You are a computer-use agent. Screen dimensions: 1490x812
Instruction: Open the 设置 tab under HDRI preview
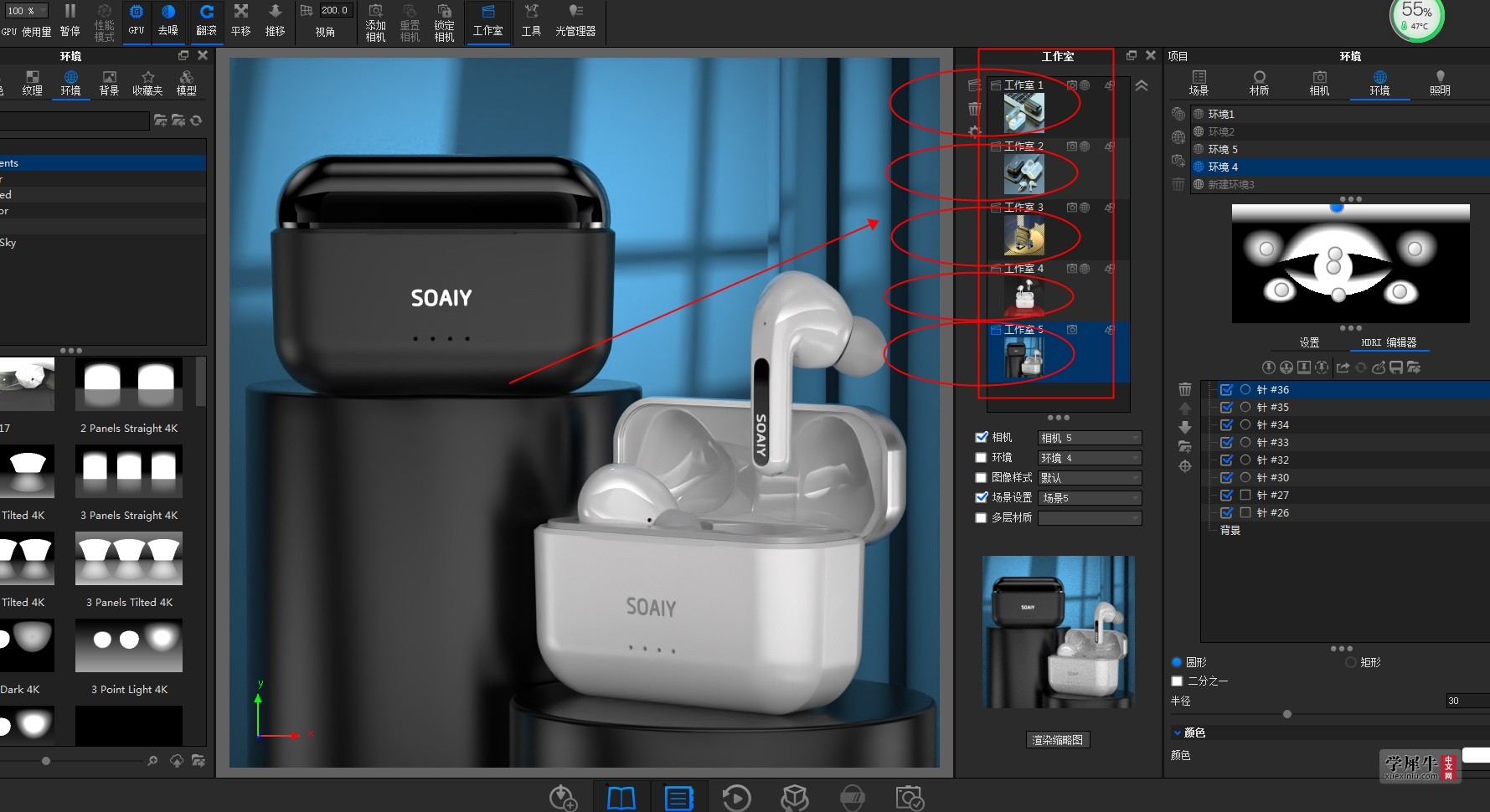point(1309,342)
